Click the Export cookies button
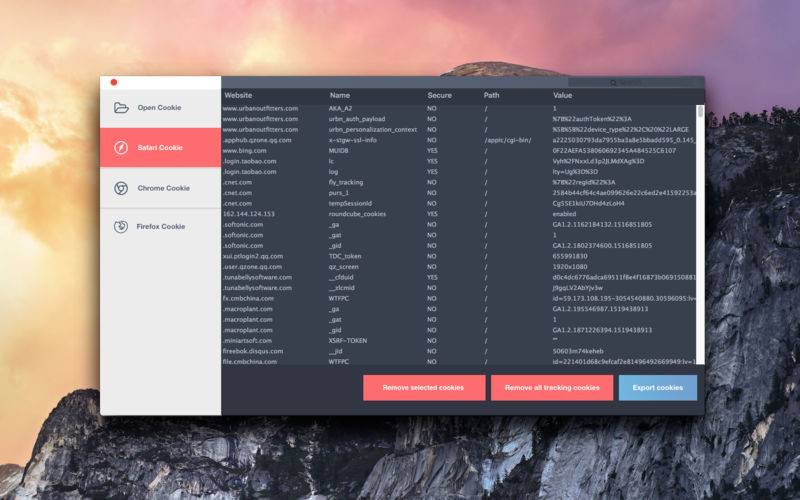The image size is (800, 500). [658, 388]
